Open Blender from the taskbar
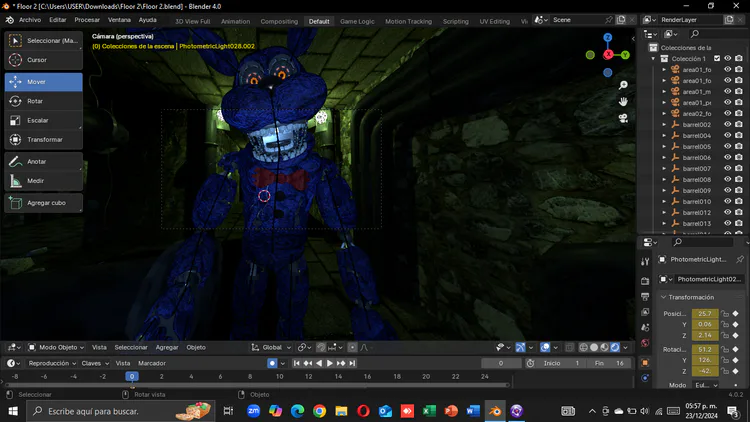The image size is (750, 422). (495, 411)
